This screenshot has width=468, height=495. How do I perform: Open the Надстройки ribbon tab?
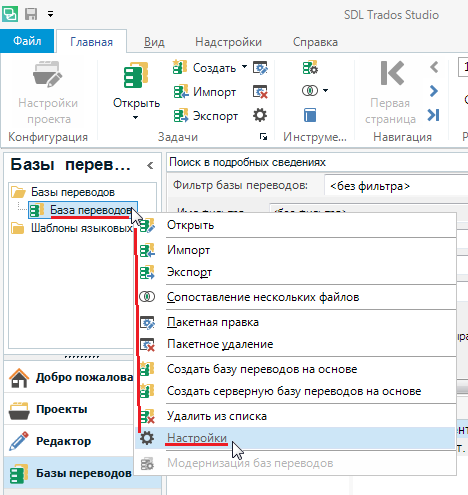click(228, 42)
